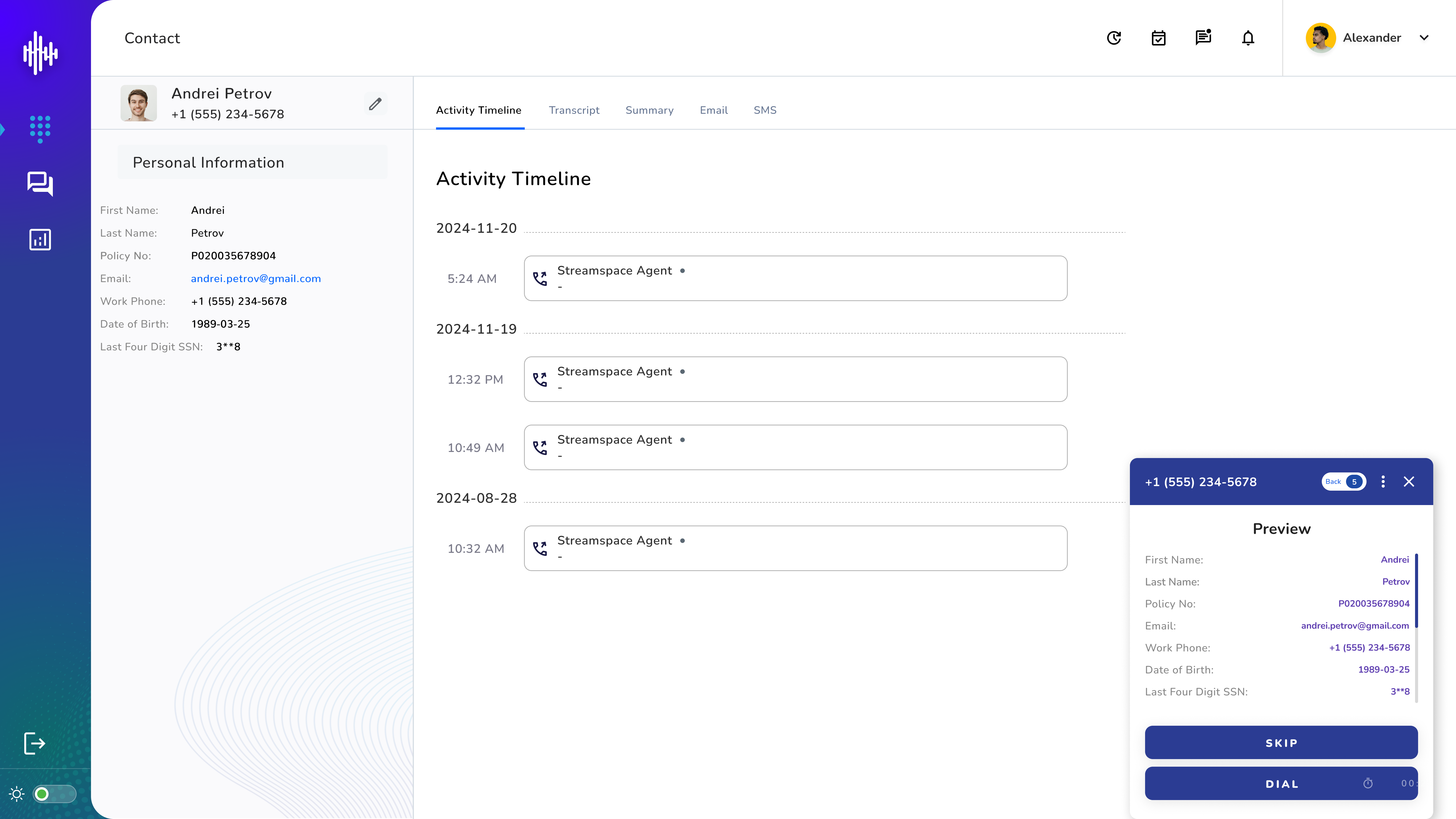
Task: Click the sidebar expand arrow
Action: [x=2, y=129]
